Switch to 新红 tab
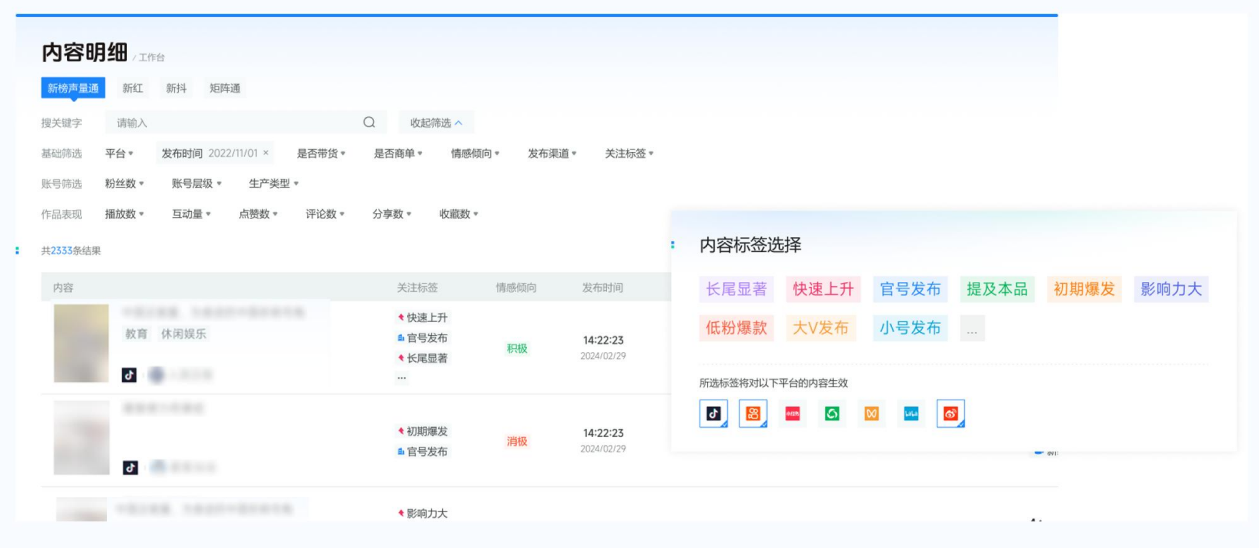This screenshot has width=1259, height=548. 133,88
